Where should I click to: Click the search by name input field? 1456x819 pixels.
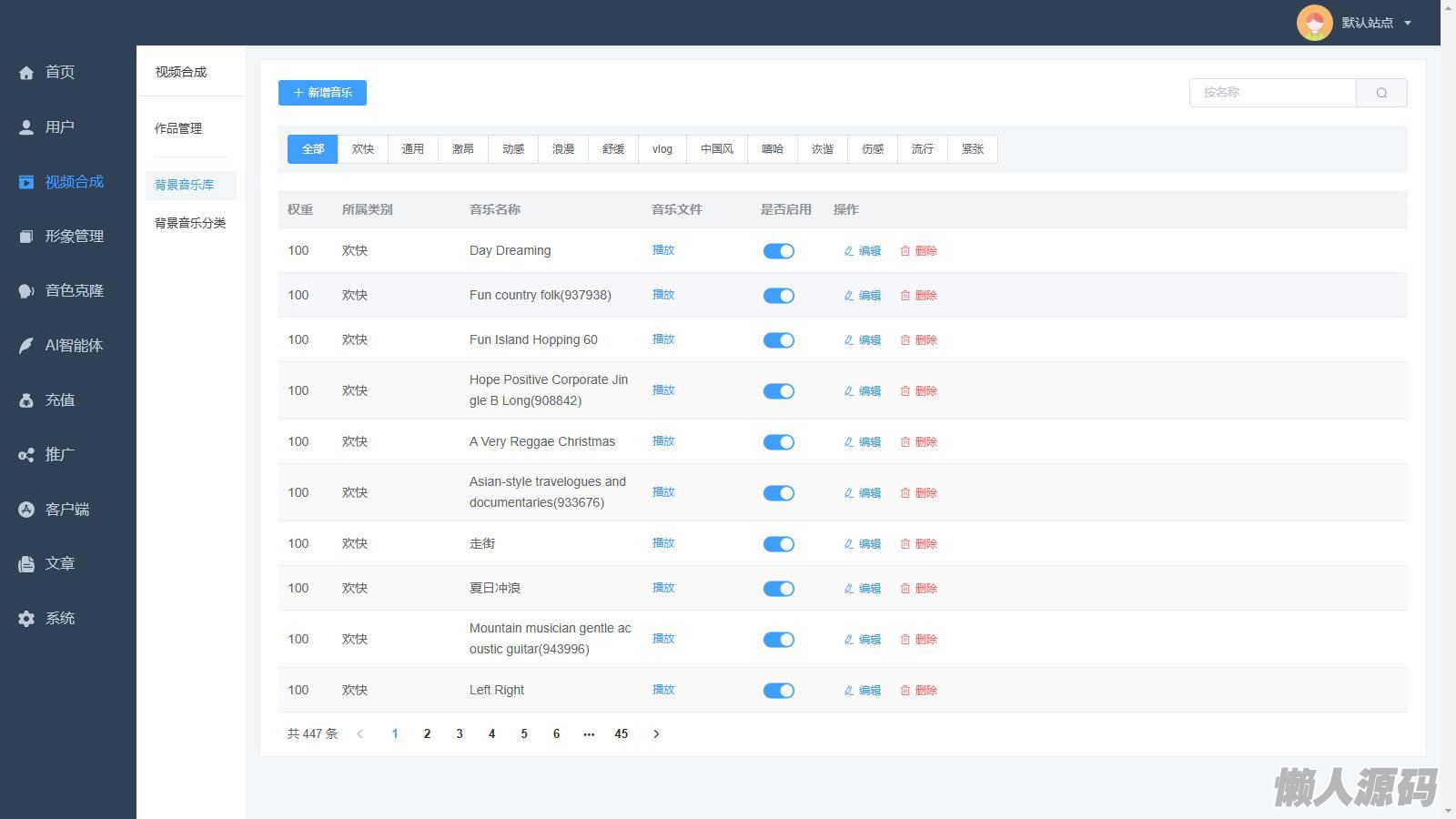pyautogui.click(x=1272, y=93)
